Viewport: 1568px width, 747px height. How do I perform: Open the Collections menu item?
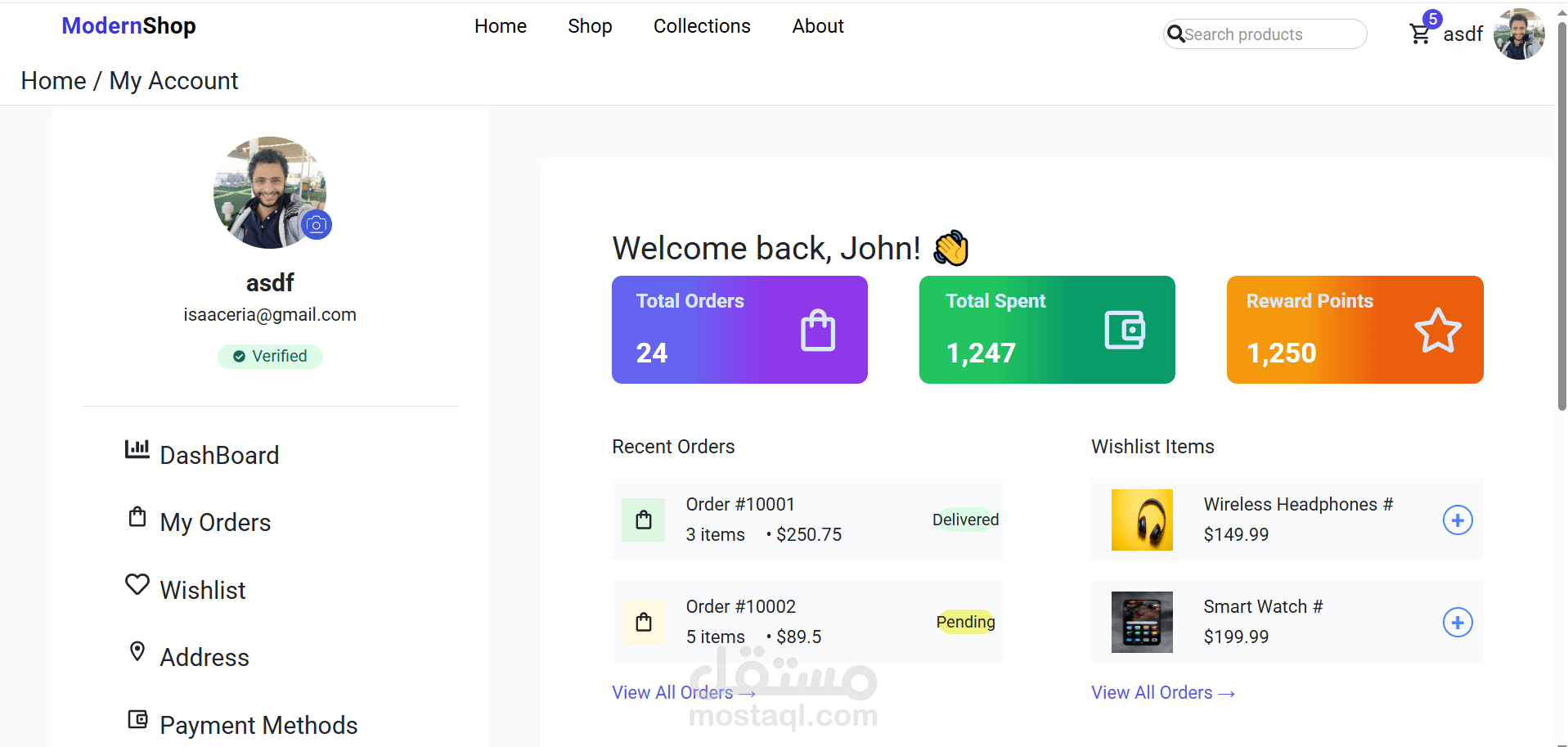pyautogui.click(x=702, y=26)
